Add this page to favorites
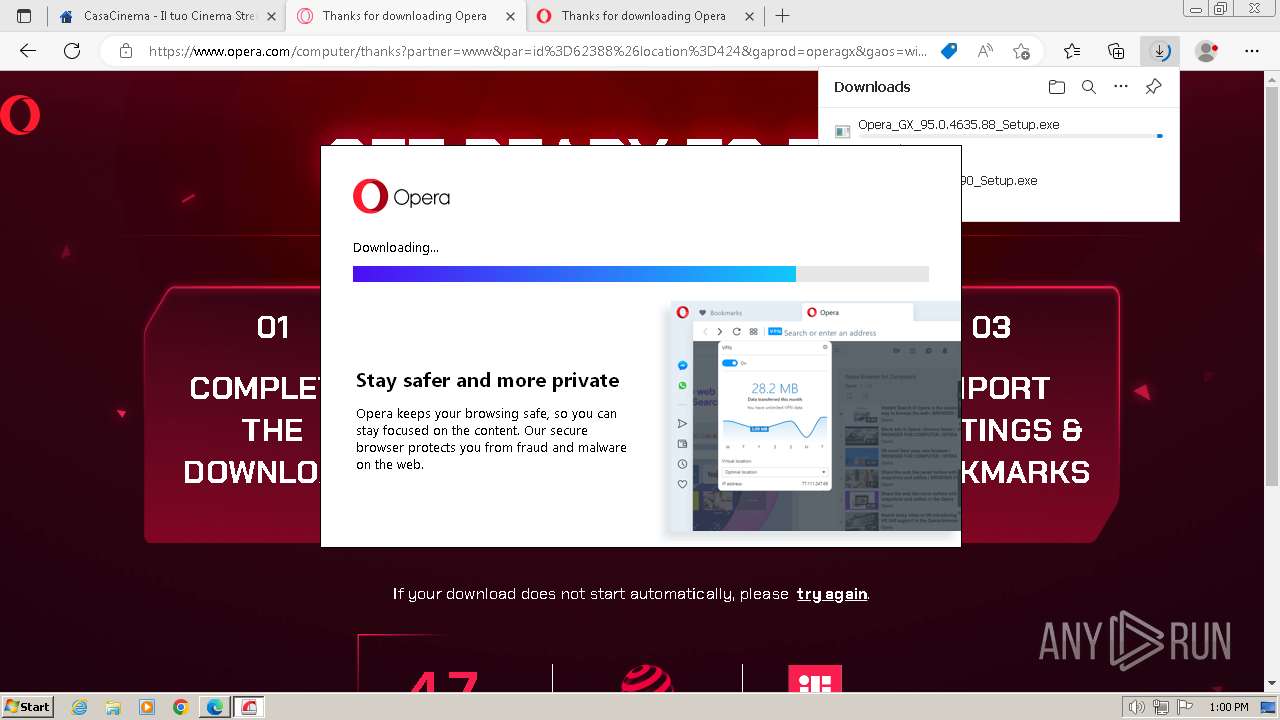This screenshot has width=1280, height=720. 1021,51
